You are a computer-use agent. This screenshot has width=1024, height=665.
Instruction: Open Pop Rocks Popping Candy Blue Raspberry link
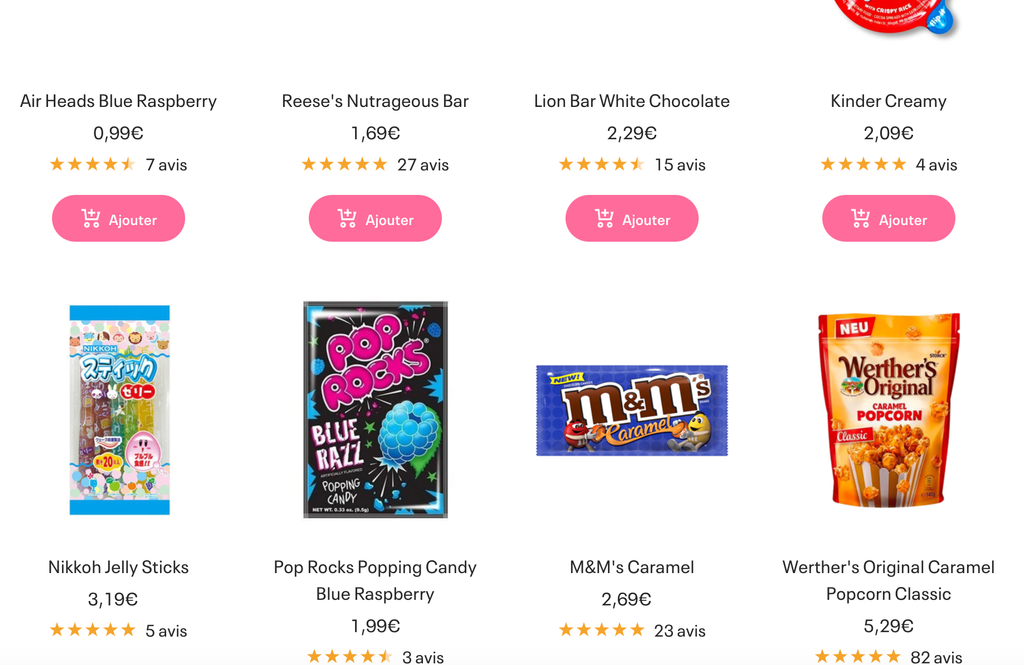pos(375,580)
